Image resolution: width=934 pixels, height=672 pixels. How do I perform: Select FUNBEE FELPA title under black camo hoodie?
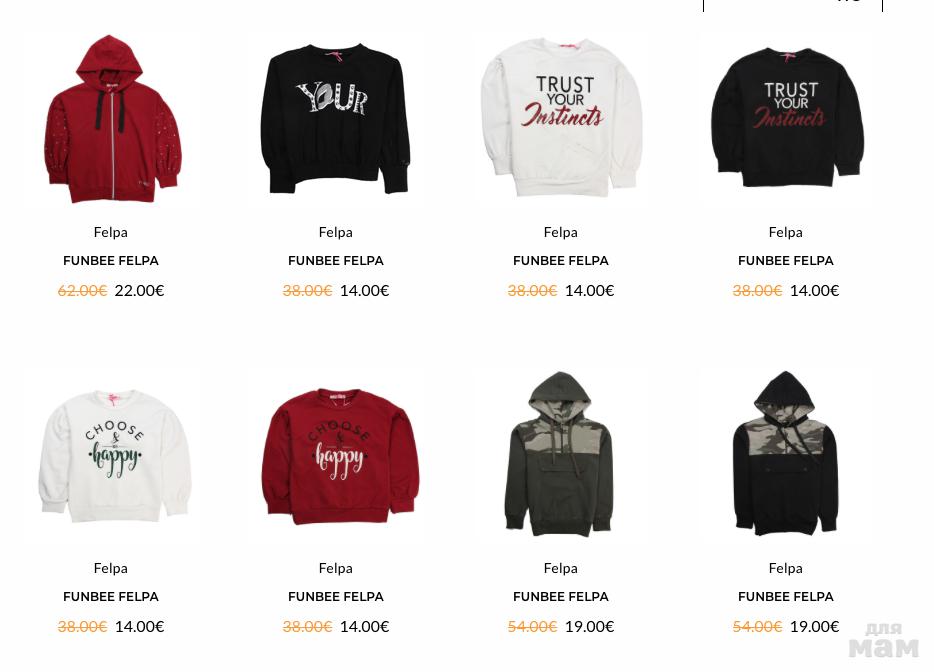tap(786, 597)
